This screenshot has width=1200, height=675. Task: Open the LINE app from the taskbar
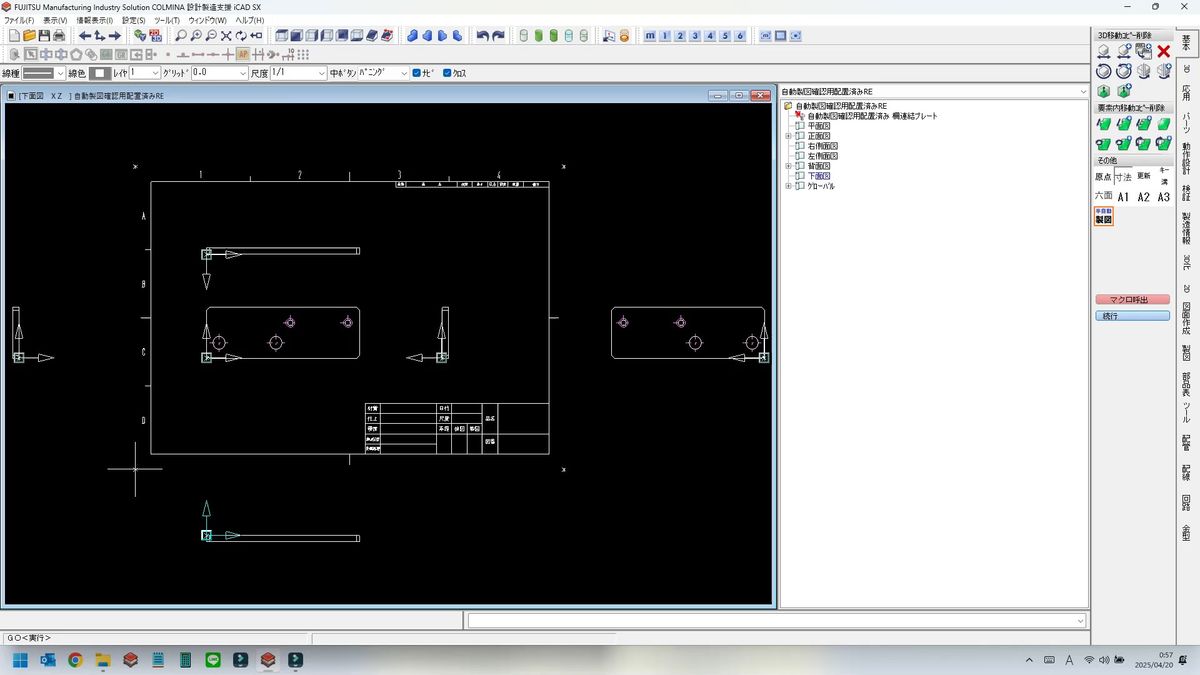[x=212, y=660]
